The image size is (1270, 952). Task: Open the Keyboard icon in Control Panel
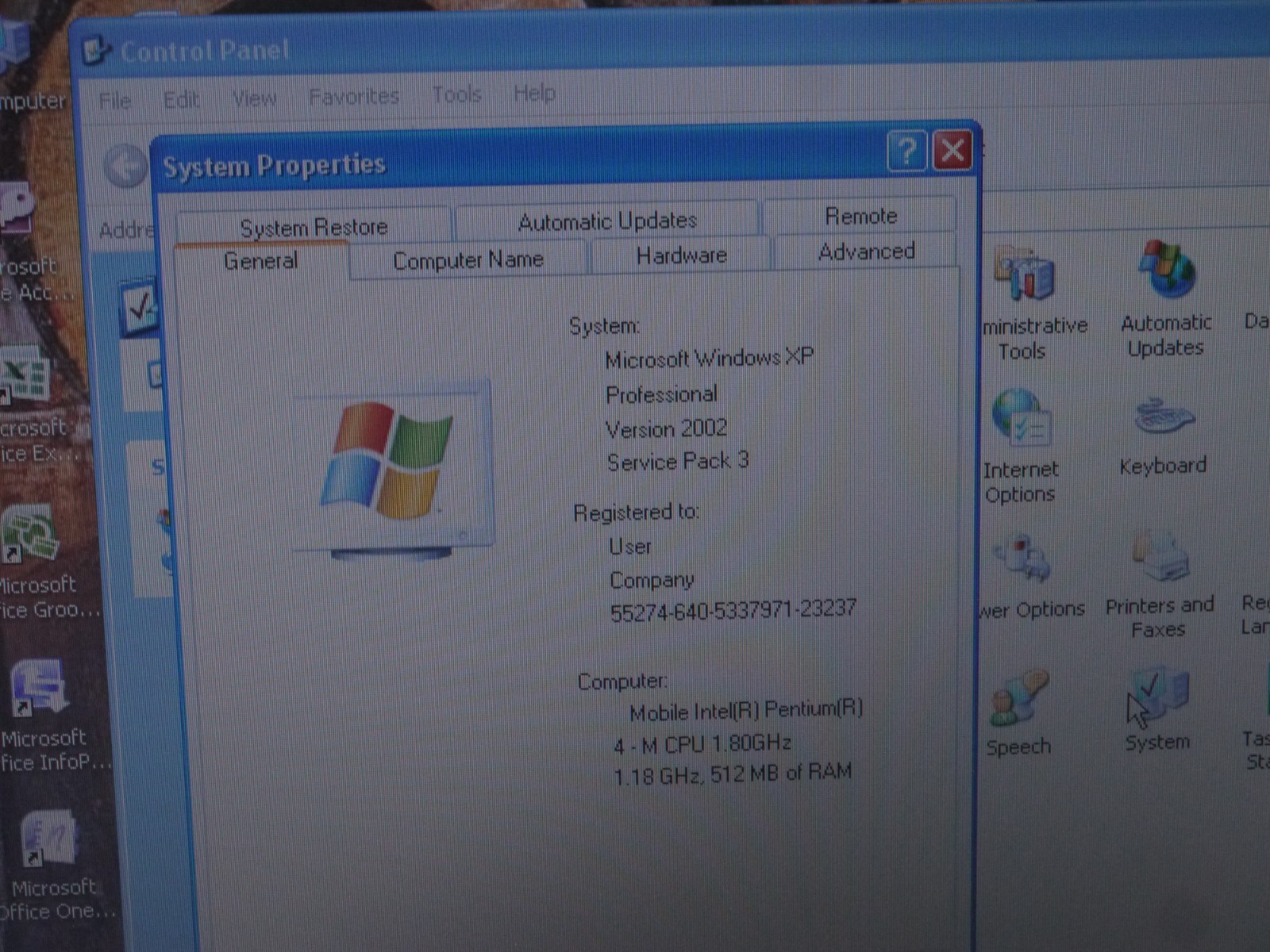coord(1164,417)
